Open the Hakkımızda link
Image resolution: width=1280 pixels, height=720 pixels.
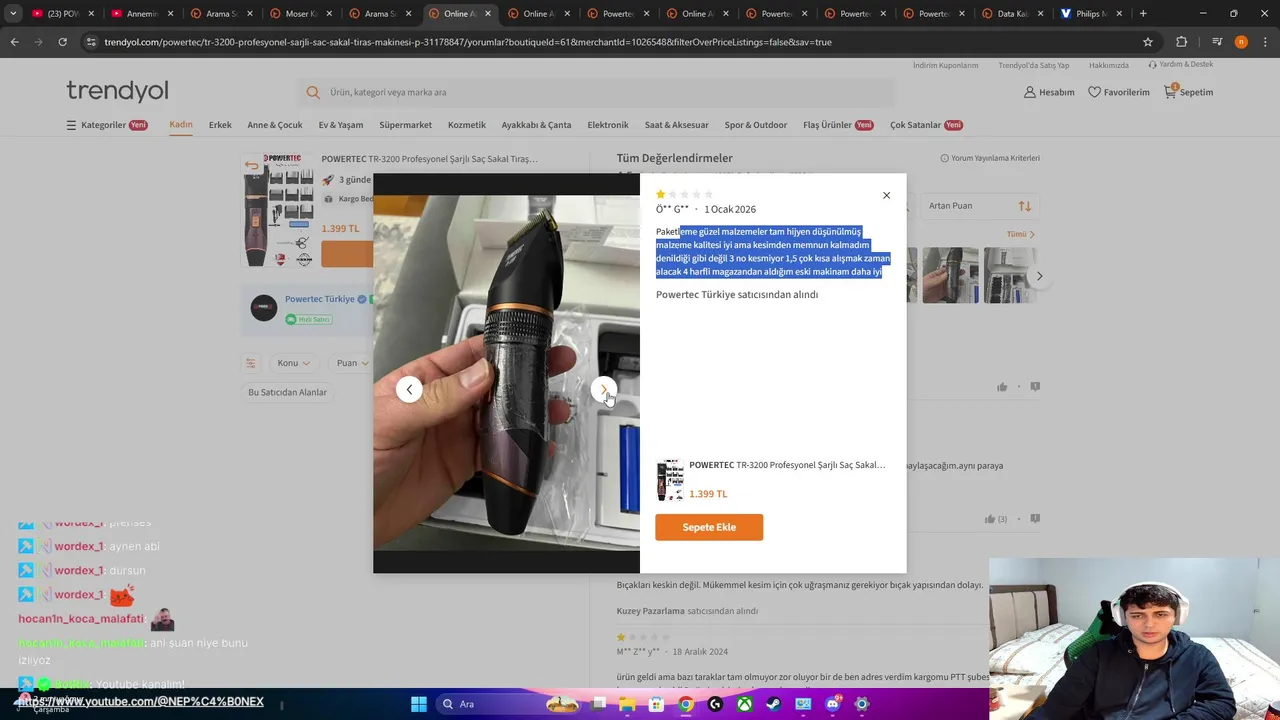point(1109,65)
